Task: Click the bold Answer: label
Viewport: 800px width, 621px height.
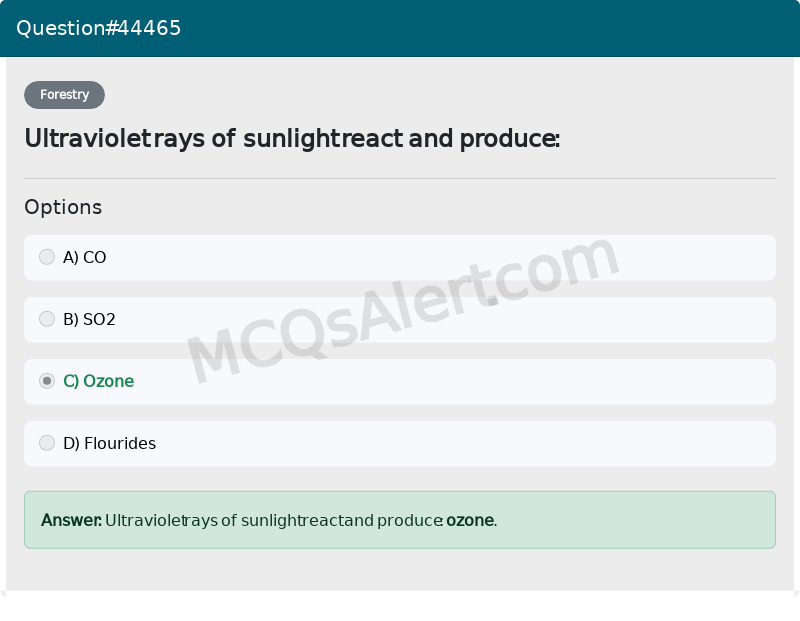Action: pos(71,520)
